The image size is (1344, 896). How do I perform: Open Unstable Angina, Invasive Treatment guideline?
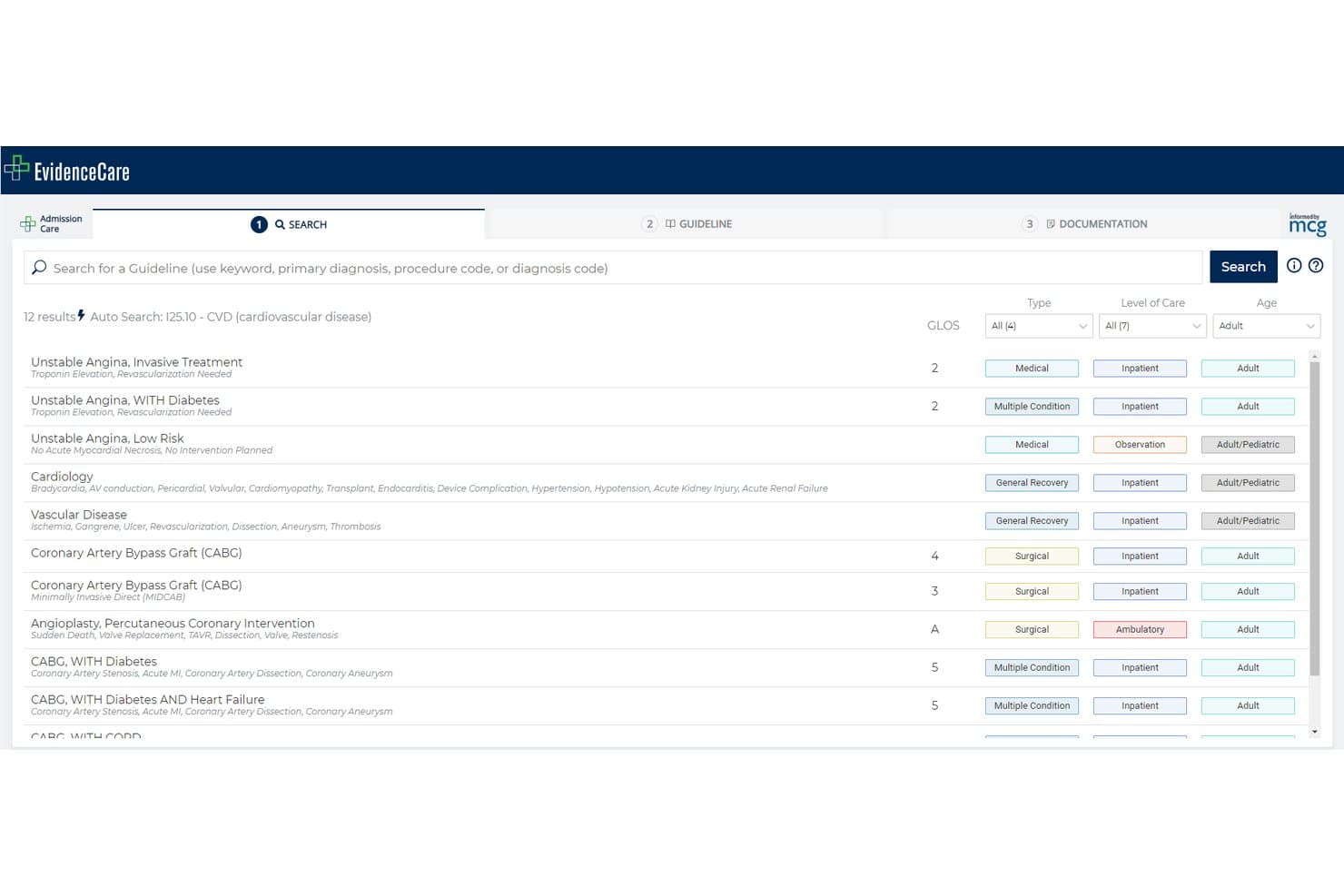click(136, 362)
